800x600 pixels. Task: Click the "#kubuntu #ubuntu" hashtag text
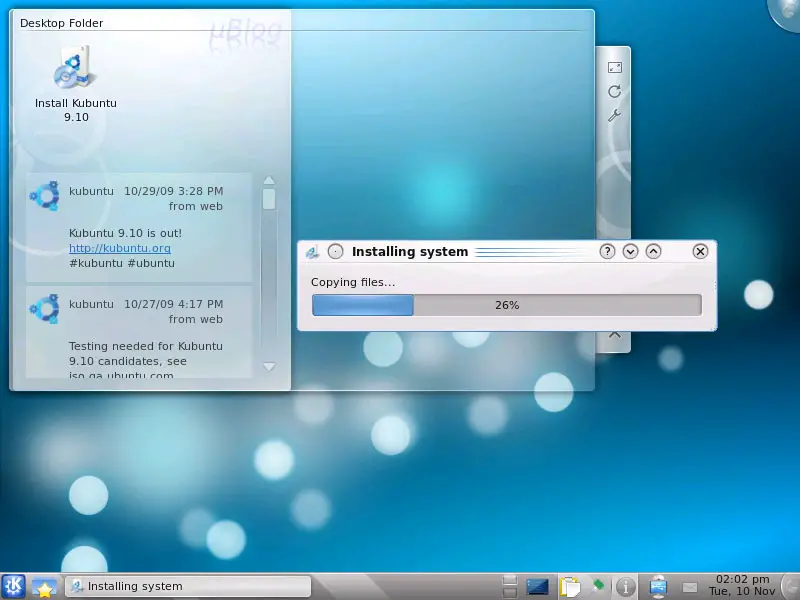tap(121, 263)
